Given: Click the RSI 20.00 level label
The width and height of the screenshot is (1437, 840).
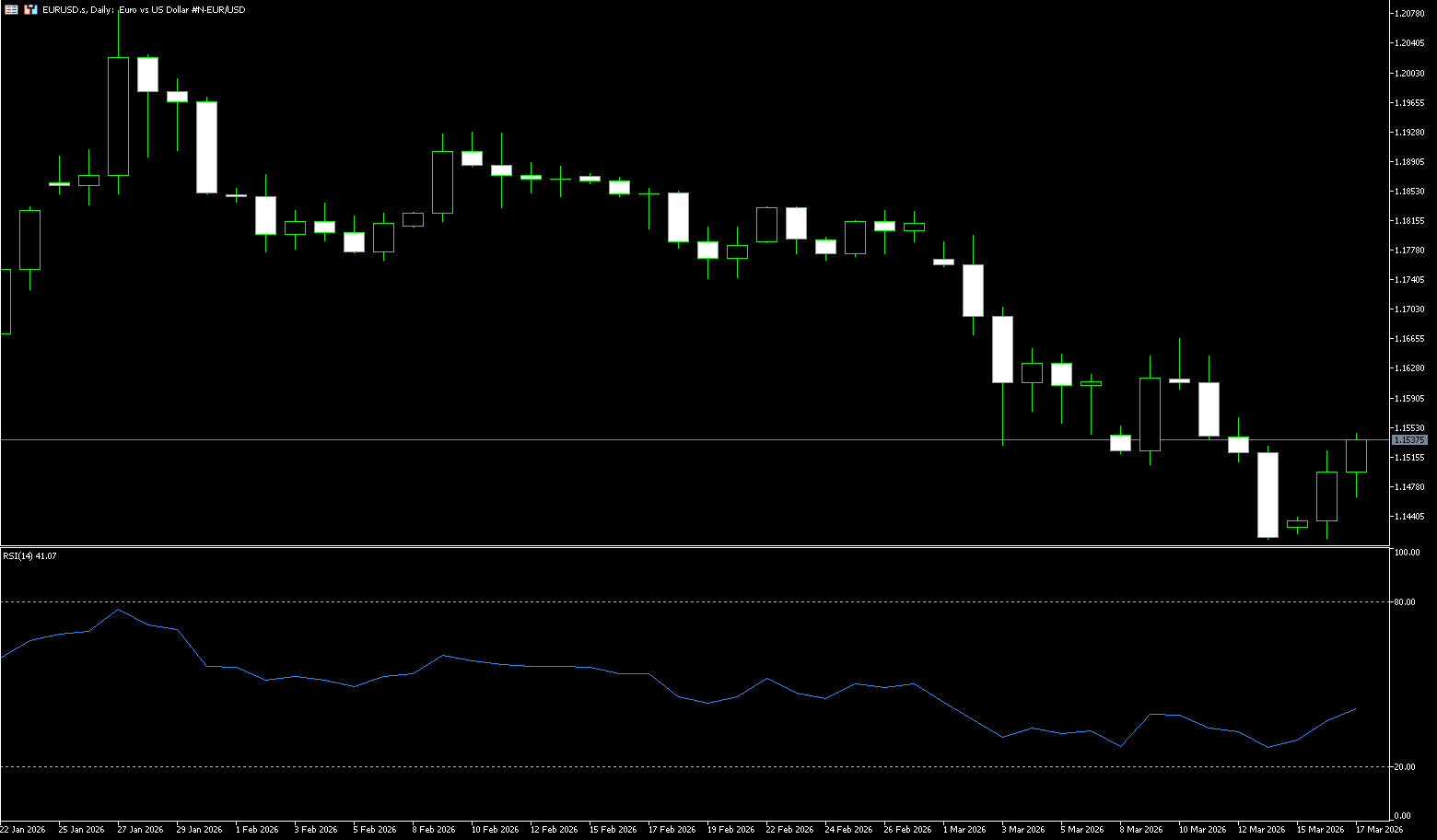Looking at the screenshot, I should (x=1405, y=767).
